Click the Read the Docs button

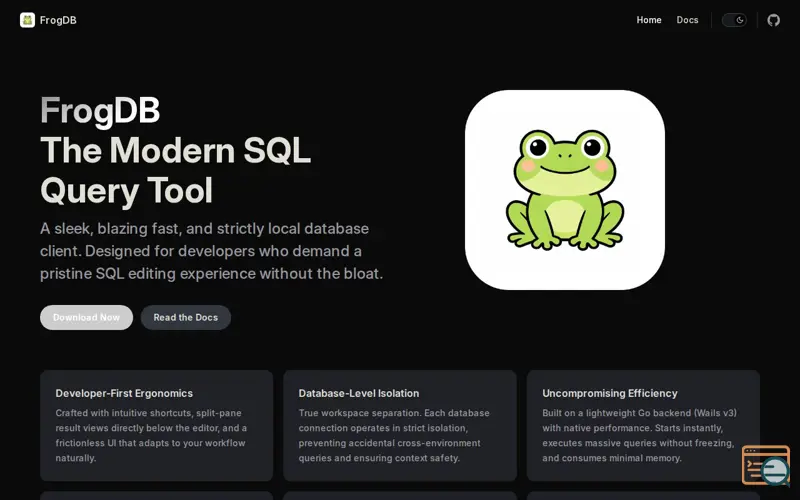click(x=186, y=317)
